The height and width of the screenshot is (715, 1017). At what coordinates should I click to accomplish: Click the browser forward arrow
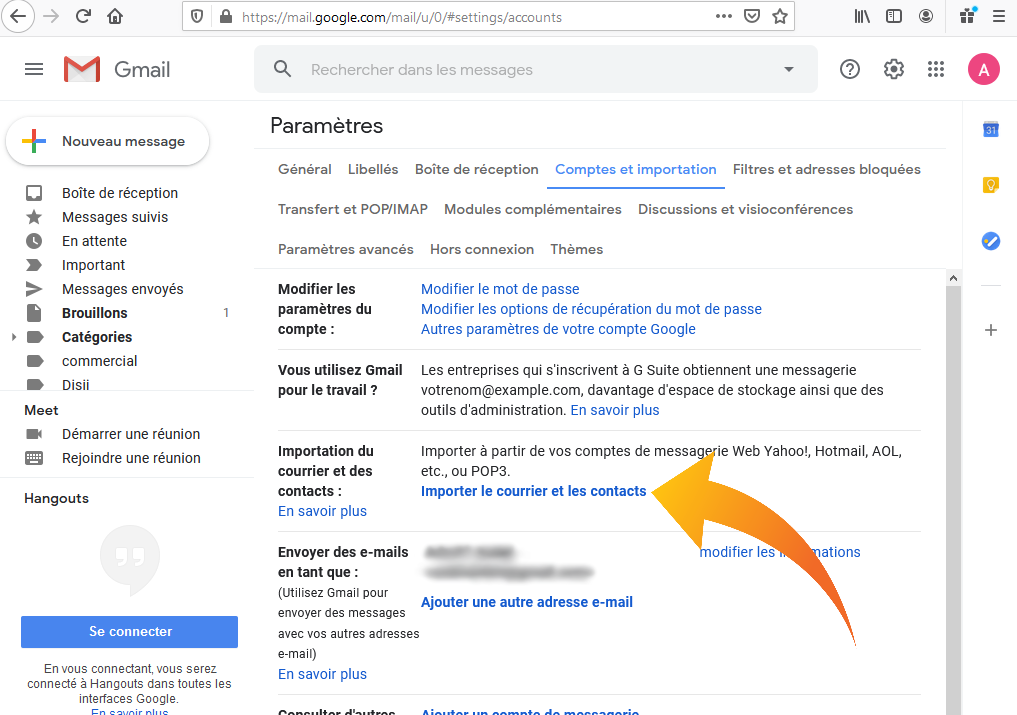(51, 16)
